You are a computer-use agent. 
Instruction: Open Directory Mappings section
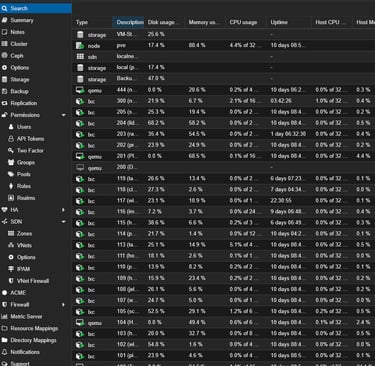[x=35, y=340]
